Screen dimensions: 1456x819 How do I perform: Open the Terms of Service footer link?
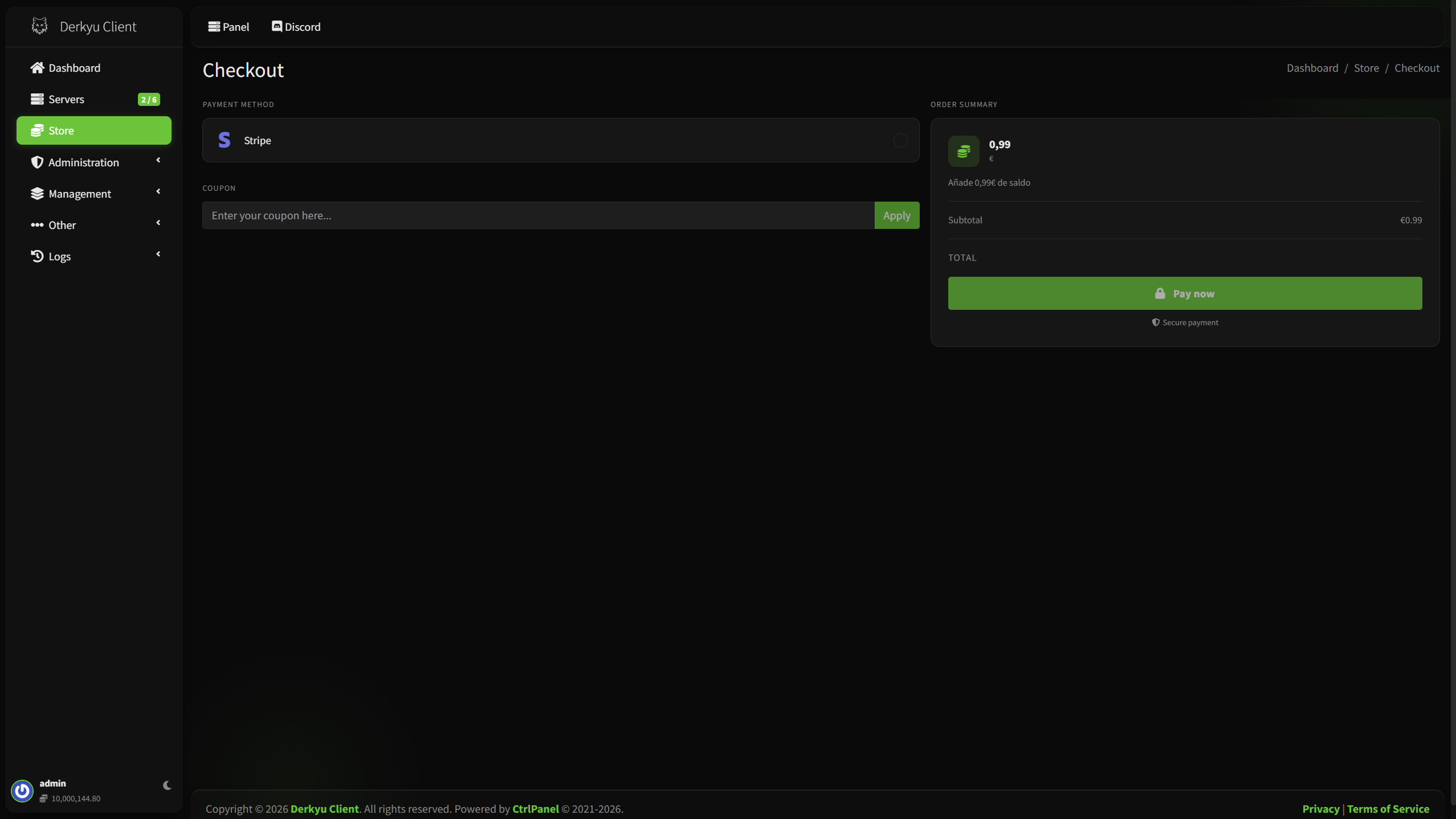(x=1388, y=809)
